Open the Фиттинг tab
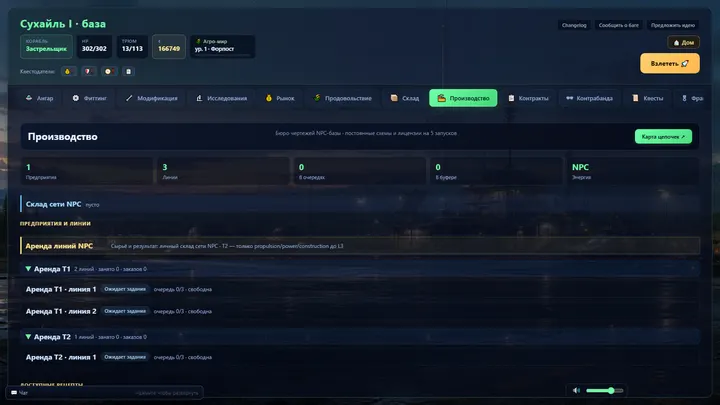 [x=90, y=98]
